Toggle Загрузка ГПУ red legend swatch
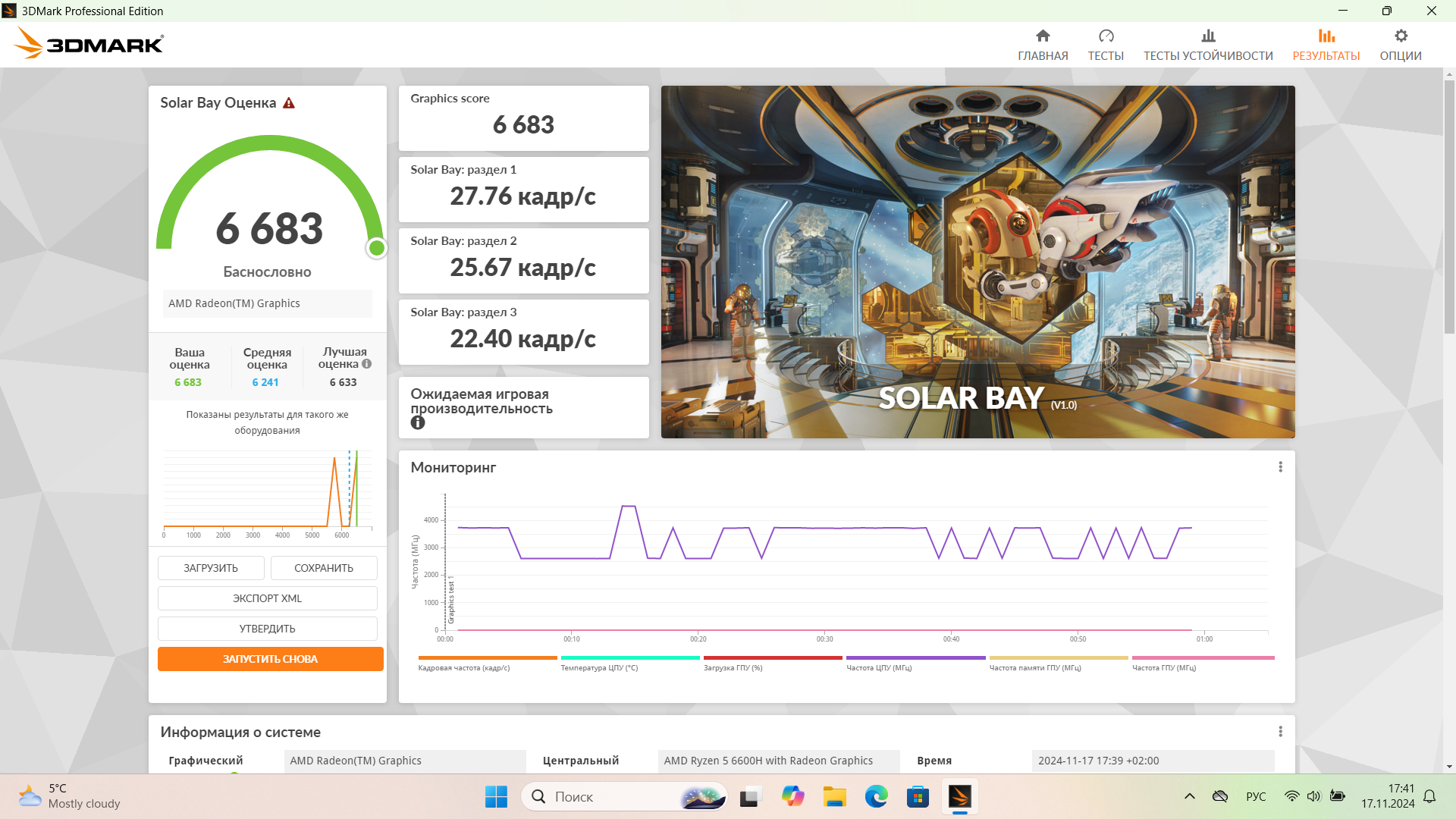1456x819 pixels. [x=773, y=658]
